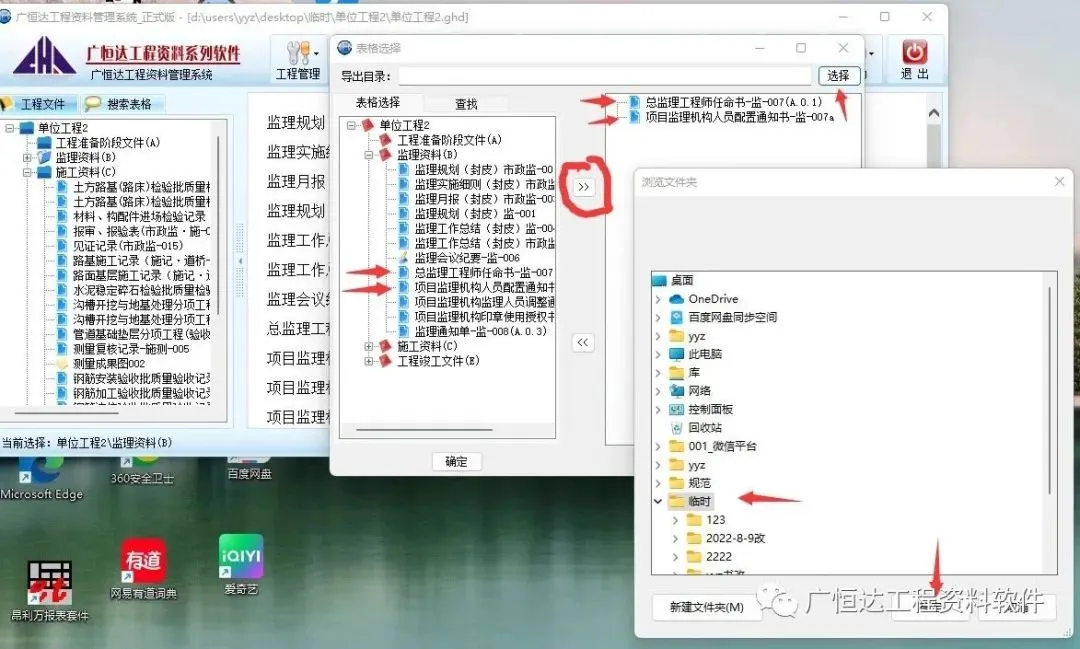
Task: Select 百度网盘同步空间 icon
Action: pyautogui.click(x=676, y=318)
